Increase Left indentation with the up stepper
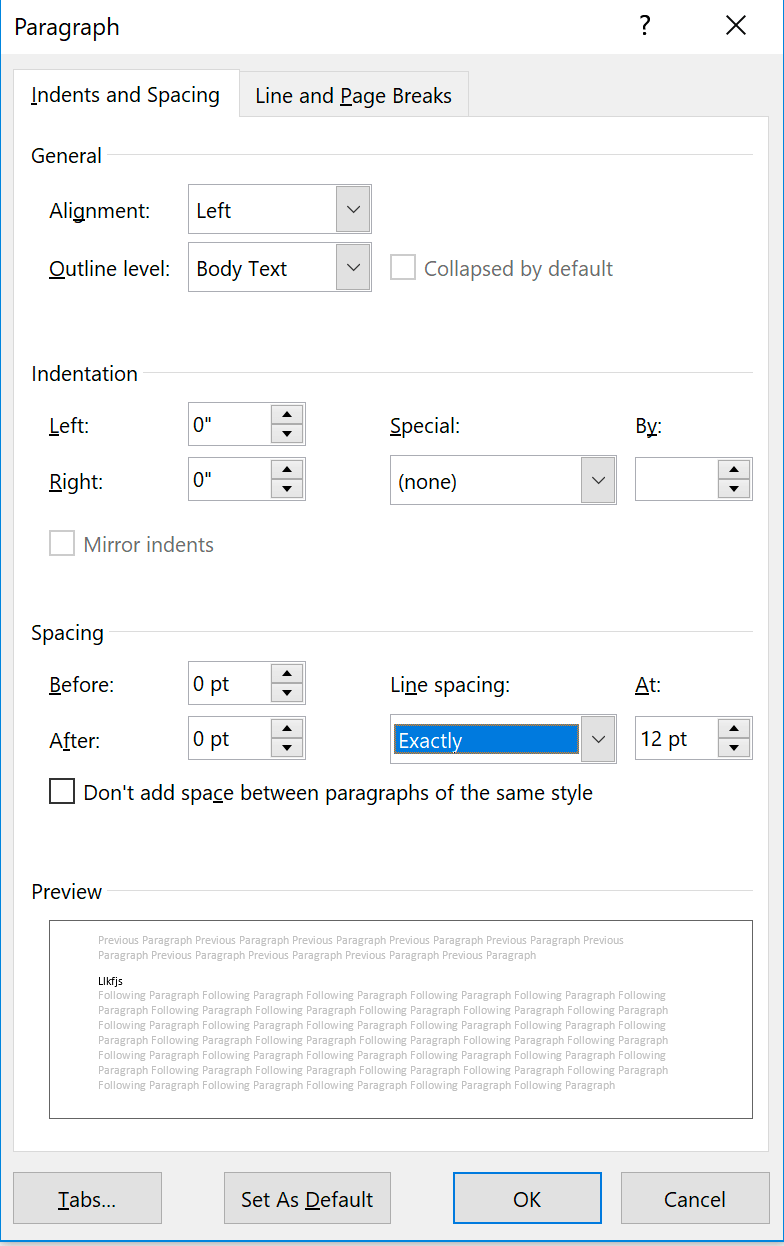 (x=289, y=416)
